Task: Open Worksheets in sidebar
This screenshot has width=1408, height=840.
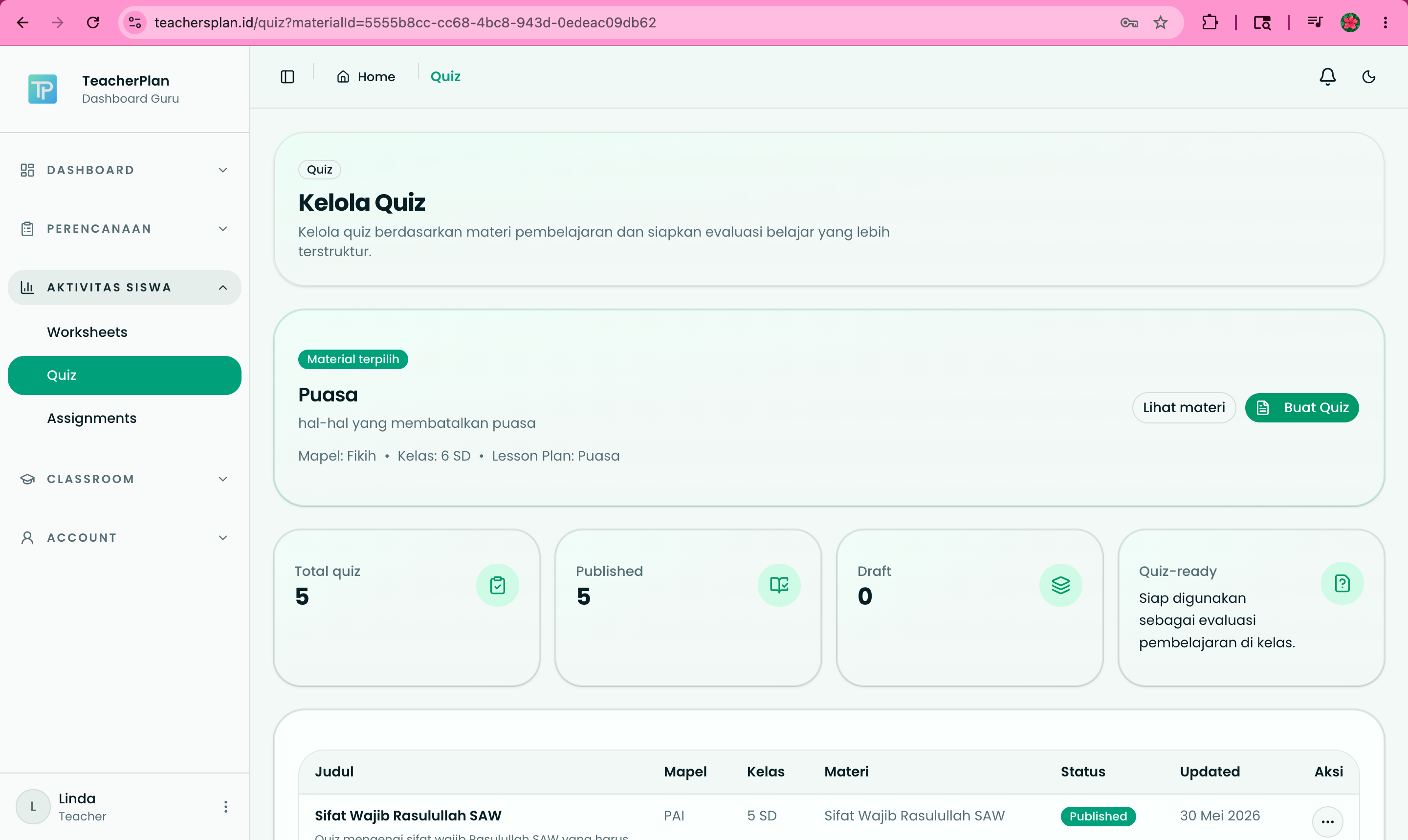Action: pyautogui.click(x=87, y=332)
